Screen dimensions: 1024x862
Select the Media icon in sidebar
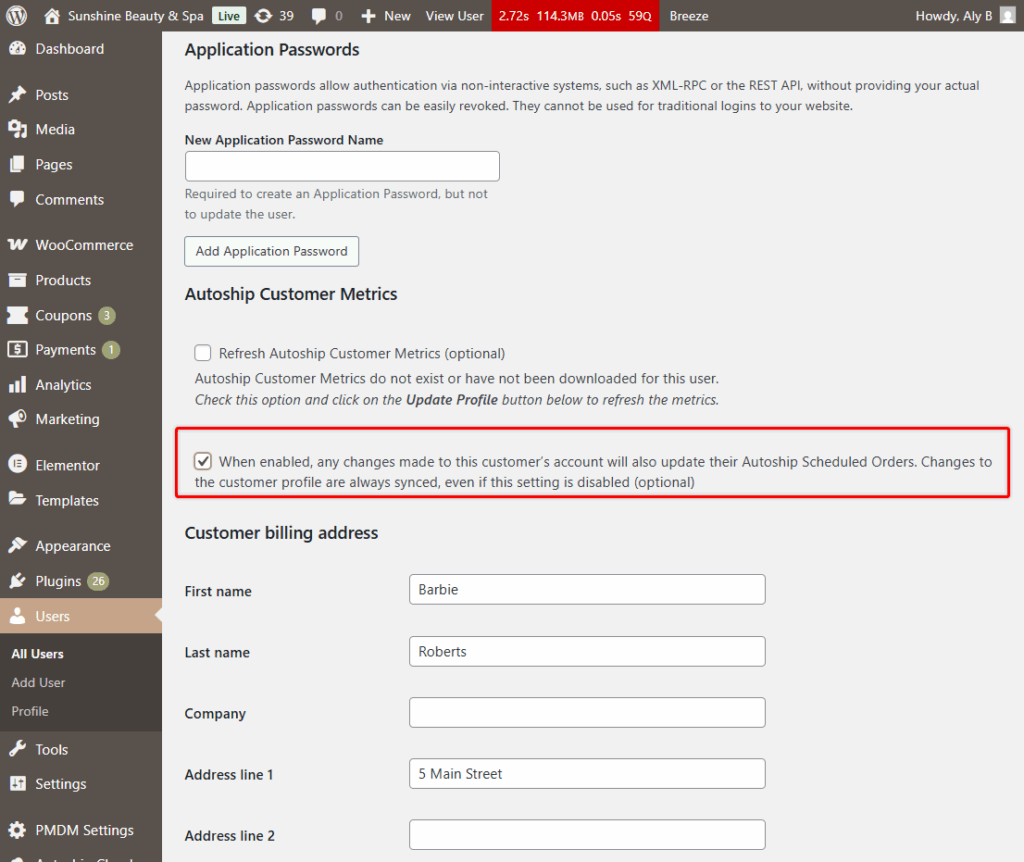click(x=17, y=129)
